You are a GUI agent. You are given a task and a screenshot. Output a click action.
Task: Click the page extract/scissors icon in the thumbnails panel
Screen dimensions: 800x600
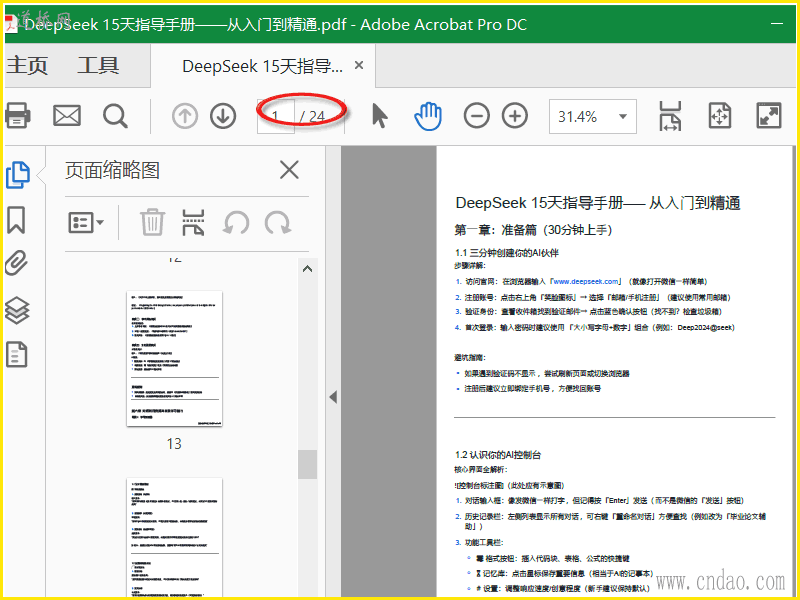[x=193, y=222]
